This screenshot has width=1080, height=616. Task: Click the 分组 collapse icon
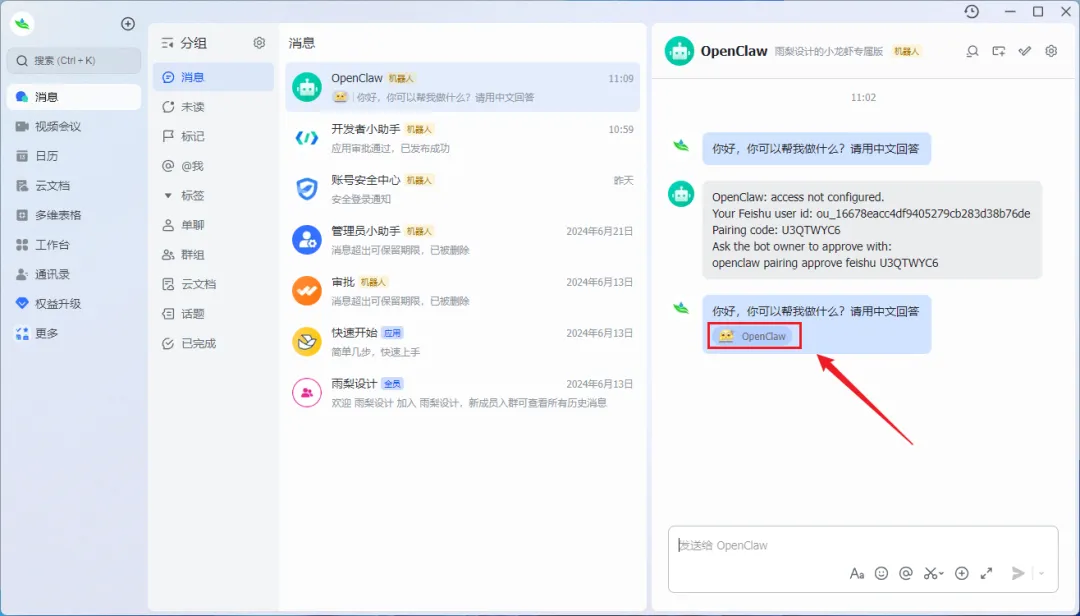[167, 43]
